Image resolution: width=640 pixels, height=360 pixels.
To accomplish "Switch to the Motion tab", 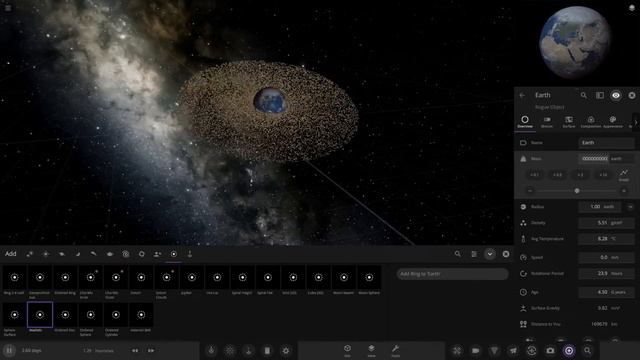I will pos(547,122).
